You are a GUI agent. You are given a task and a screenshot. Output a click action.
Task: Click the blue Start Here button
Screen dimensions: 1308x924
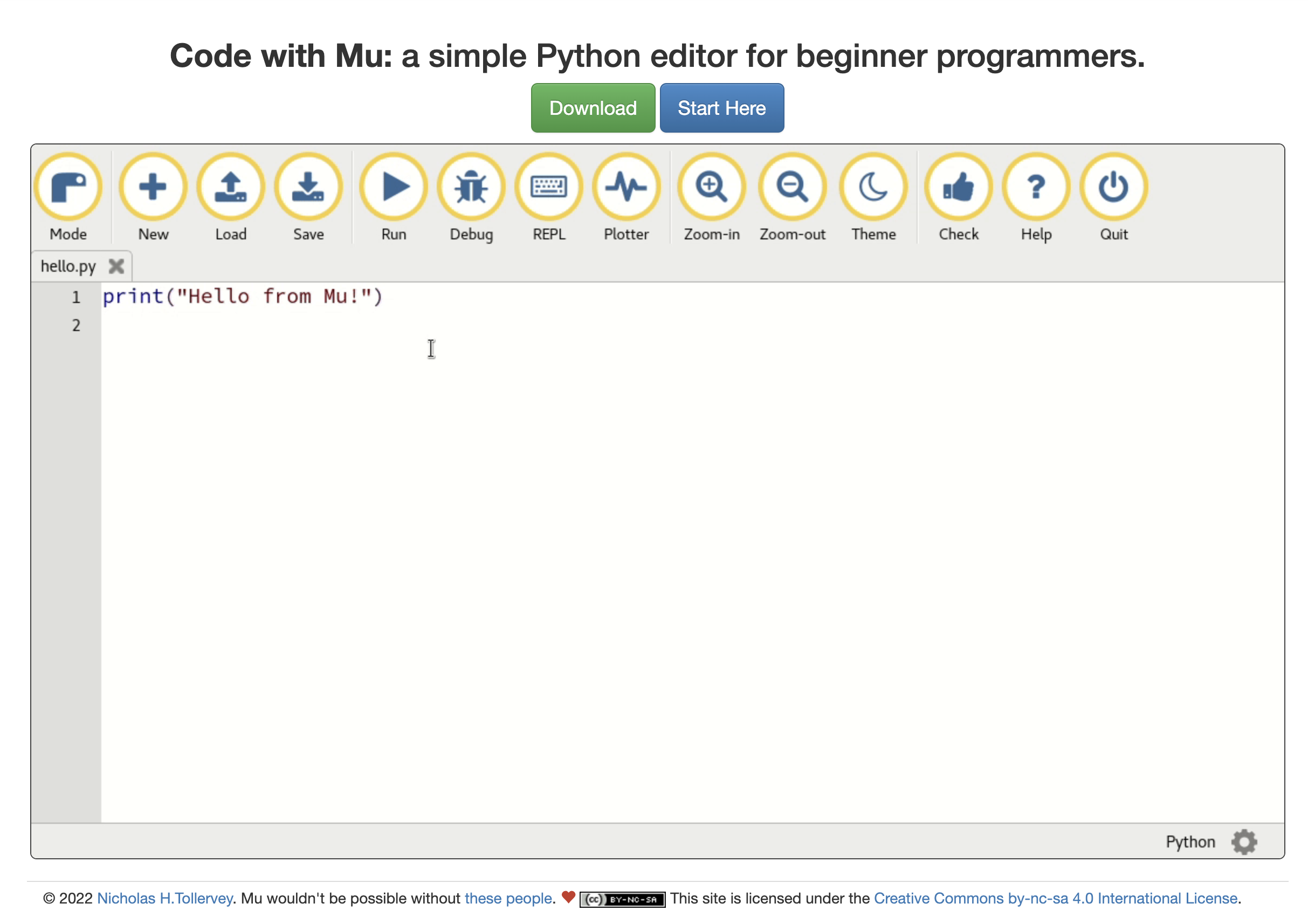(721, 108)
